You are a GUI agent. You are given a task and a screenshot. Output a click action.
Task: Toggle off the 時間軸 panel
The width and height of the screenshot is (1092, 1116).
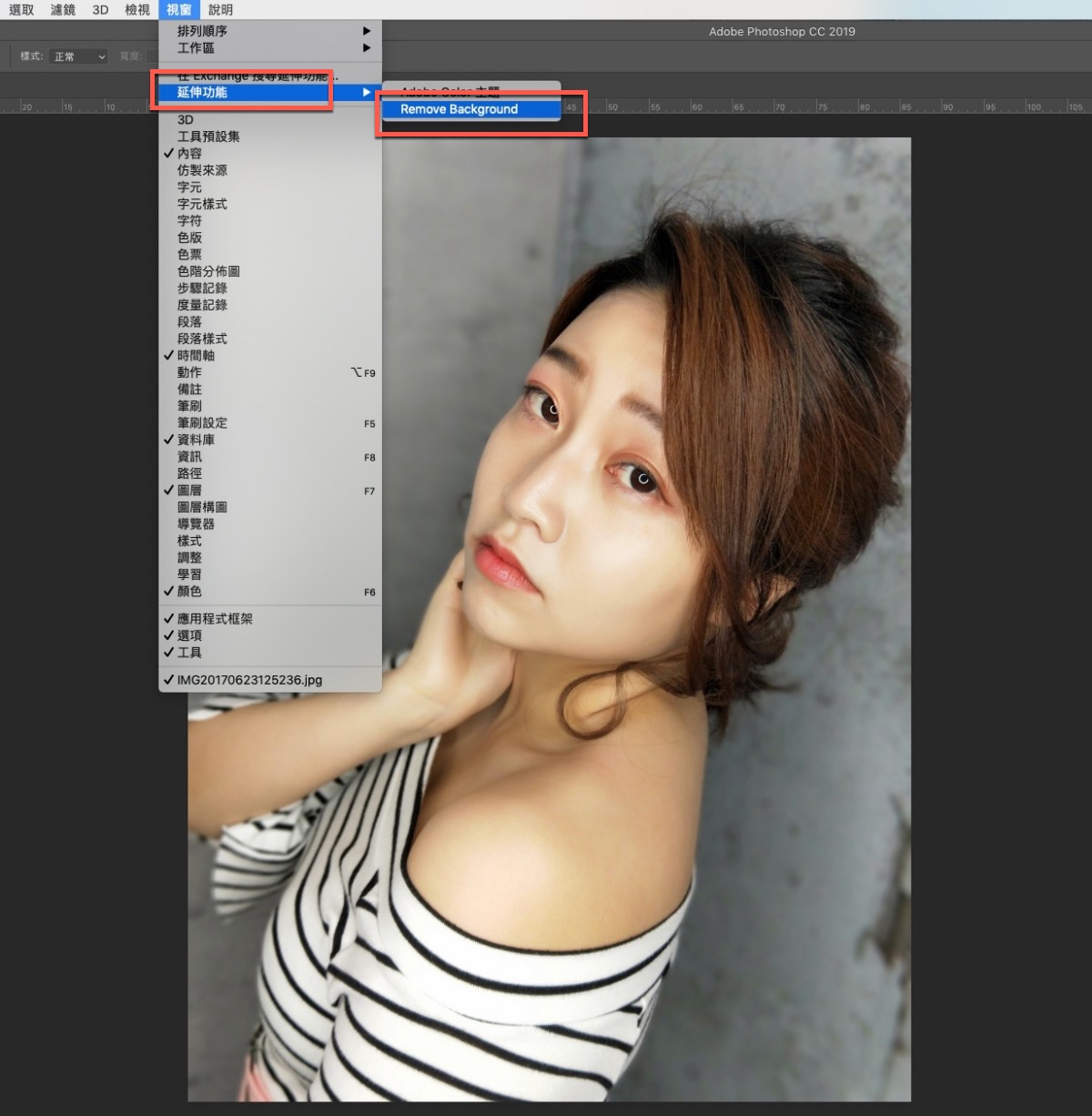(196, 356)
